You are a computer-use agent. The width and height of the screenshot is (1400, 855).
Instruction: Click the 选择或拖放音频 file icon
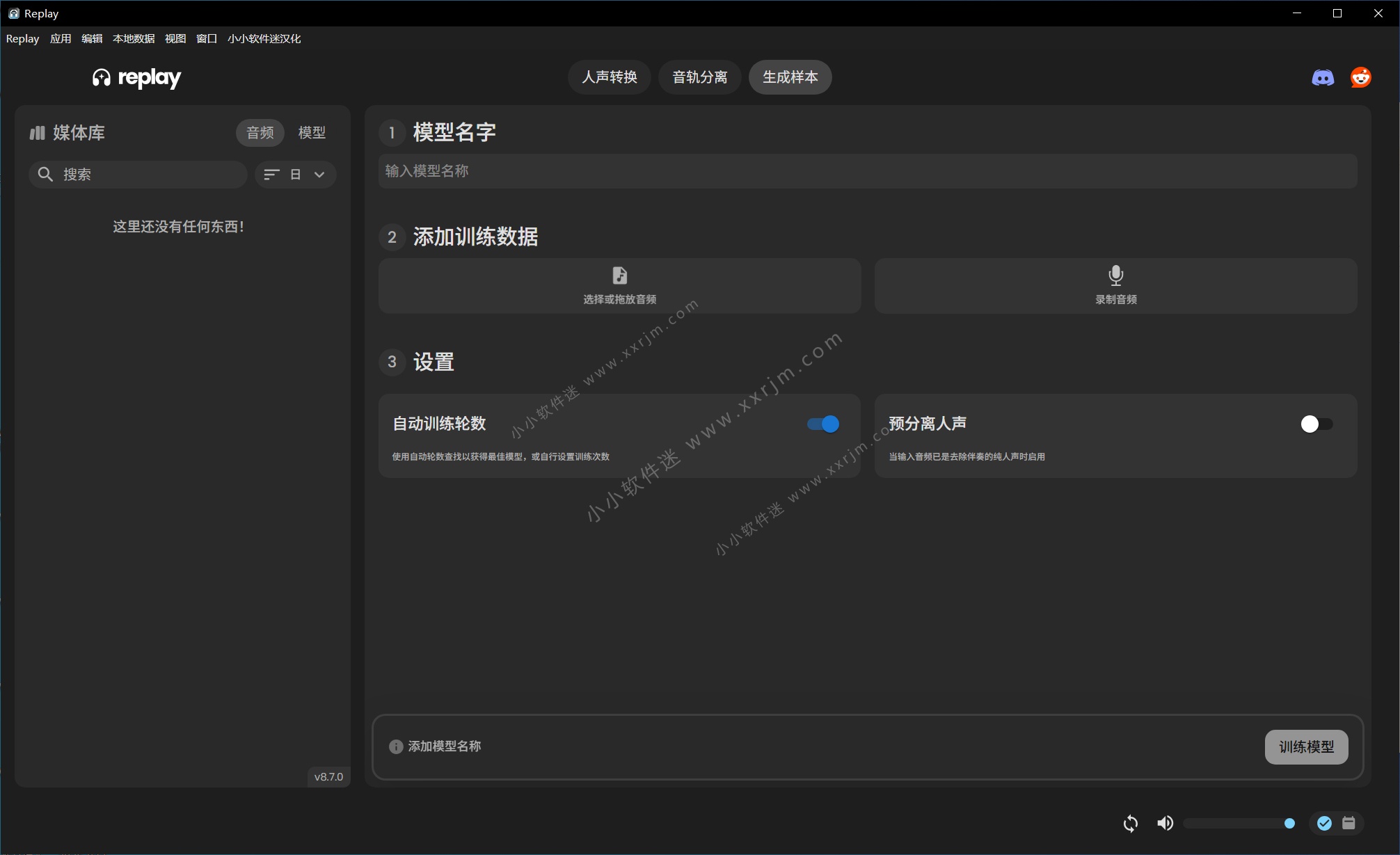[619, 275]
